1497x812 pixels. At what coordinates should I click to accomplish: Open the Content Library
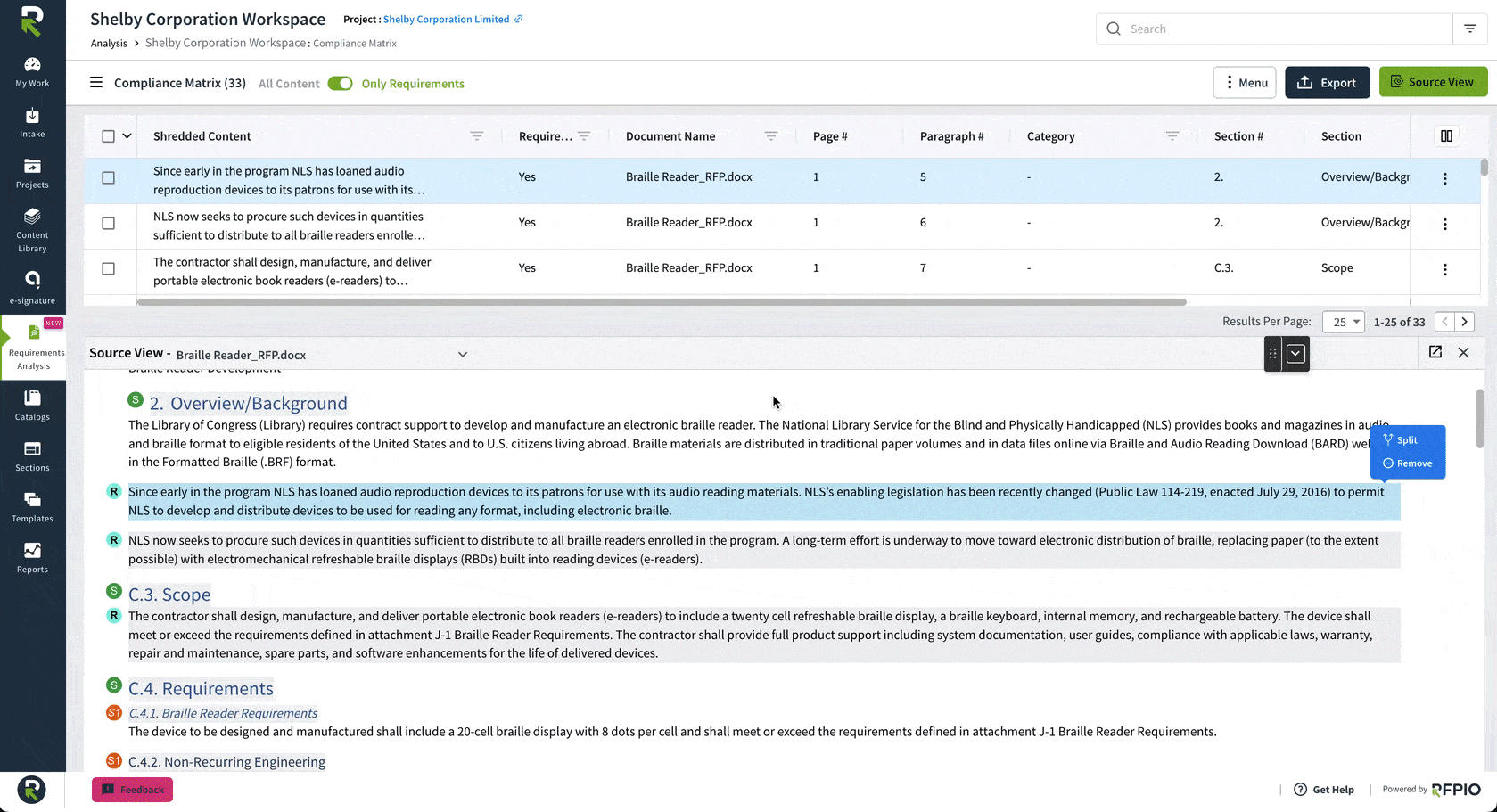(x=32, y=231)
